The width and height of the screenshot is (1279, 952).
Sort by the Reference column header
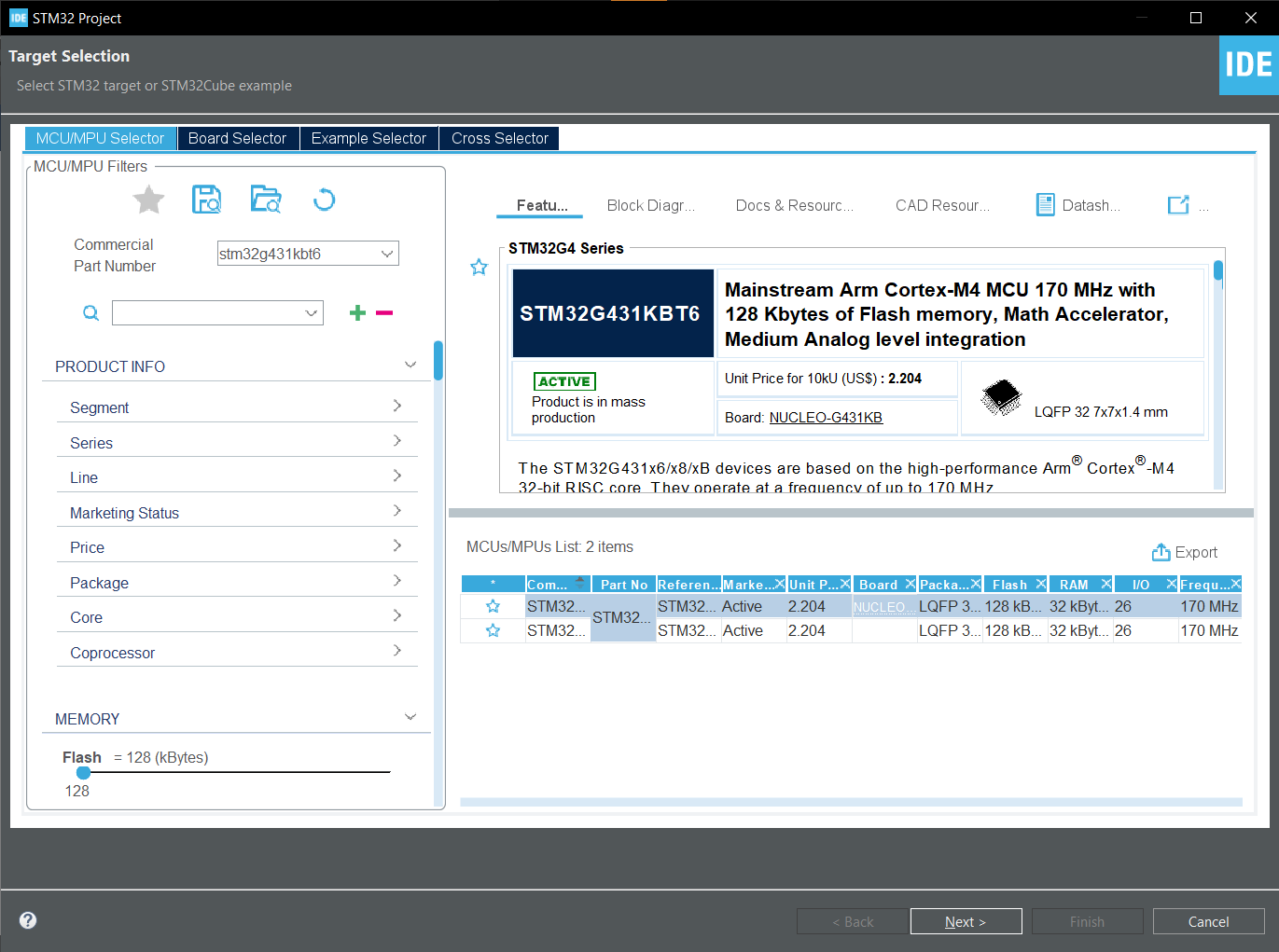(688, 585)
